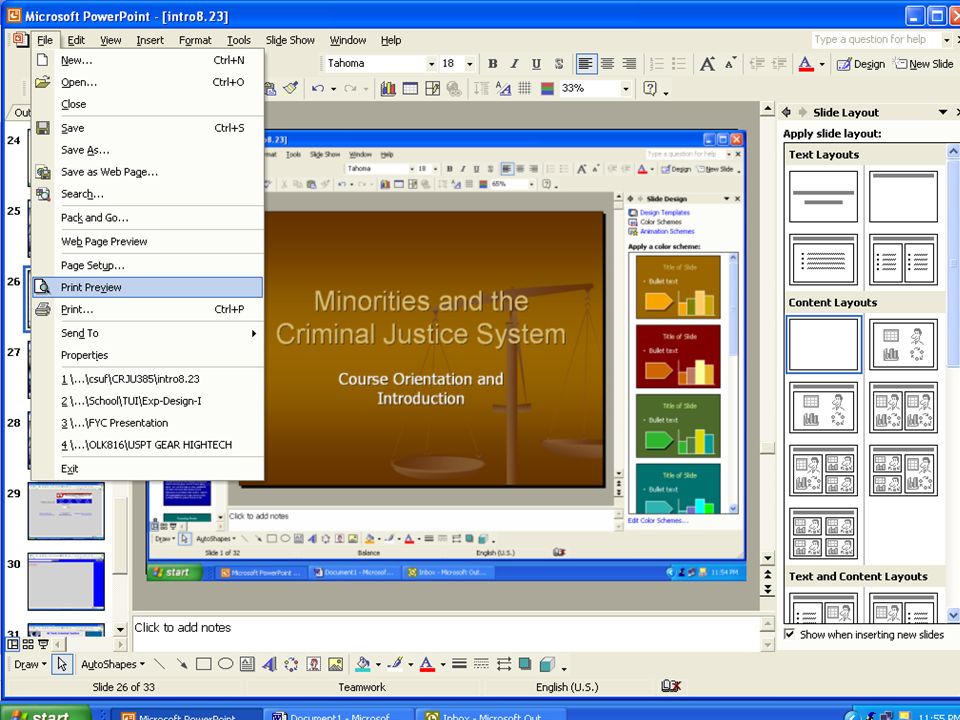Open the Slide Layout task pane dropdown
The height and width of the screenshot is (720, 960).
click(x=943, y=113)
